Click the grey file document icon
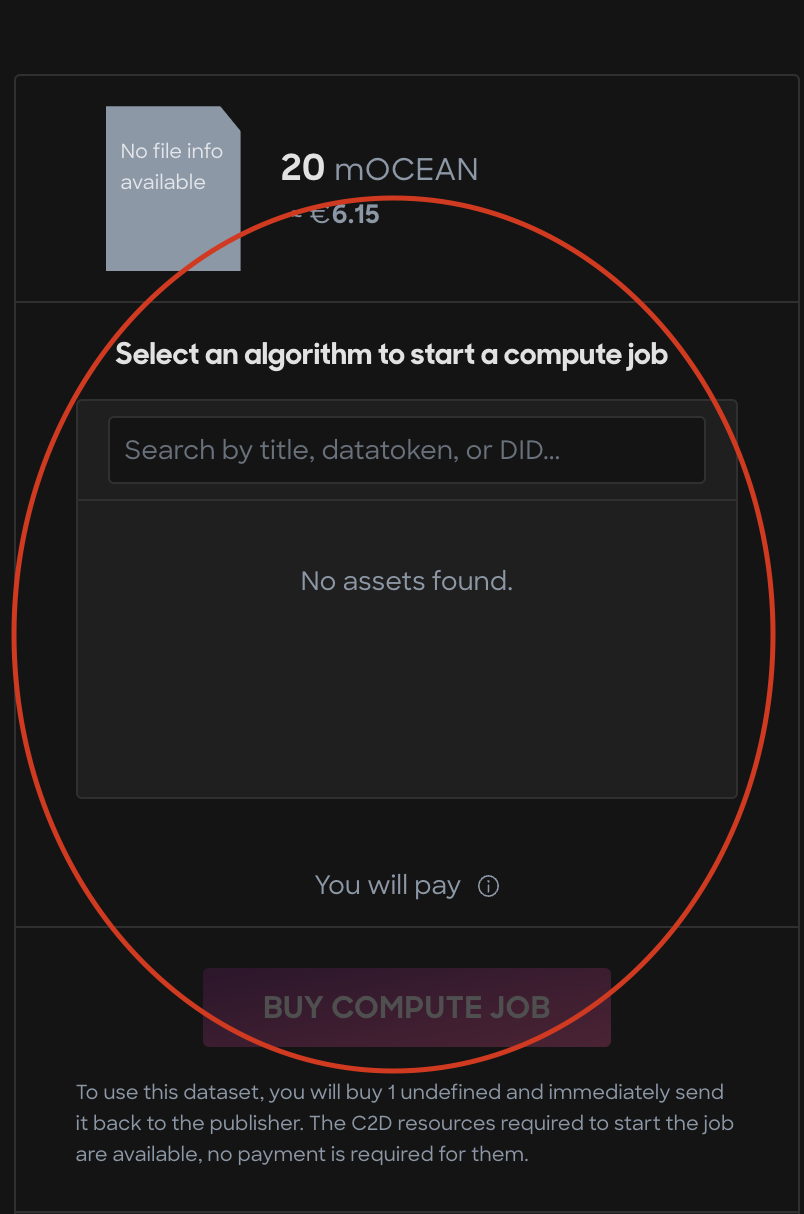The height and width of the screenshot is (1214, 804). point(173,188)
